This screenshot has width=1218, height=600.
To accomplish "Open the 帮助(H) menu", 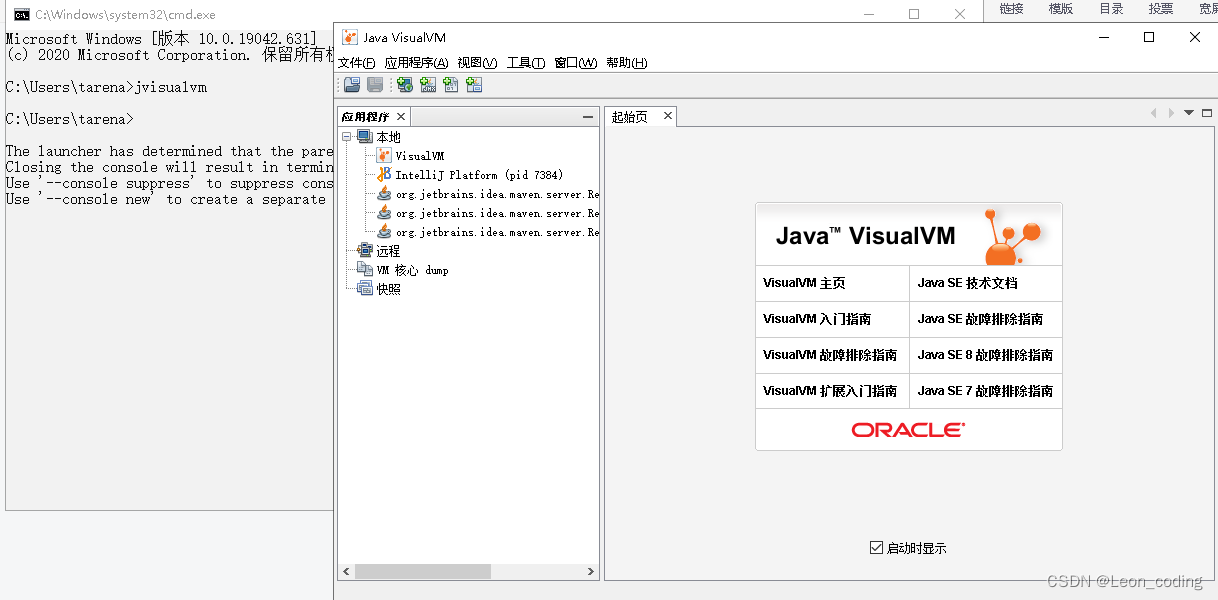I will point(627,63).
